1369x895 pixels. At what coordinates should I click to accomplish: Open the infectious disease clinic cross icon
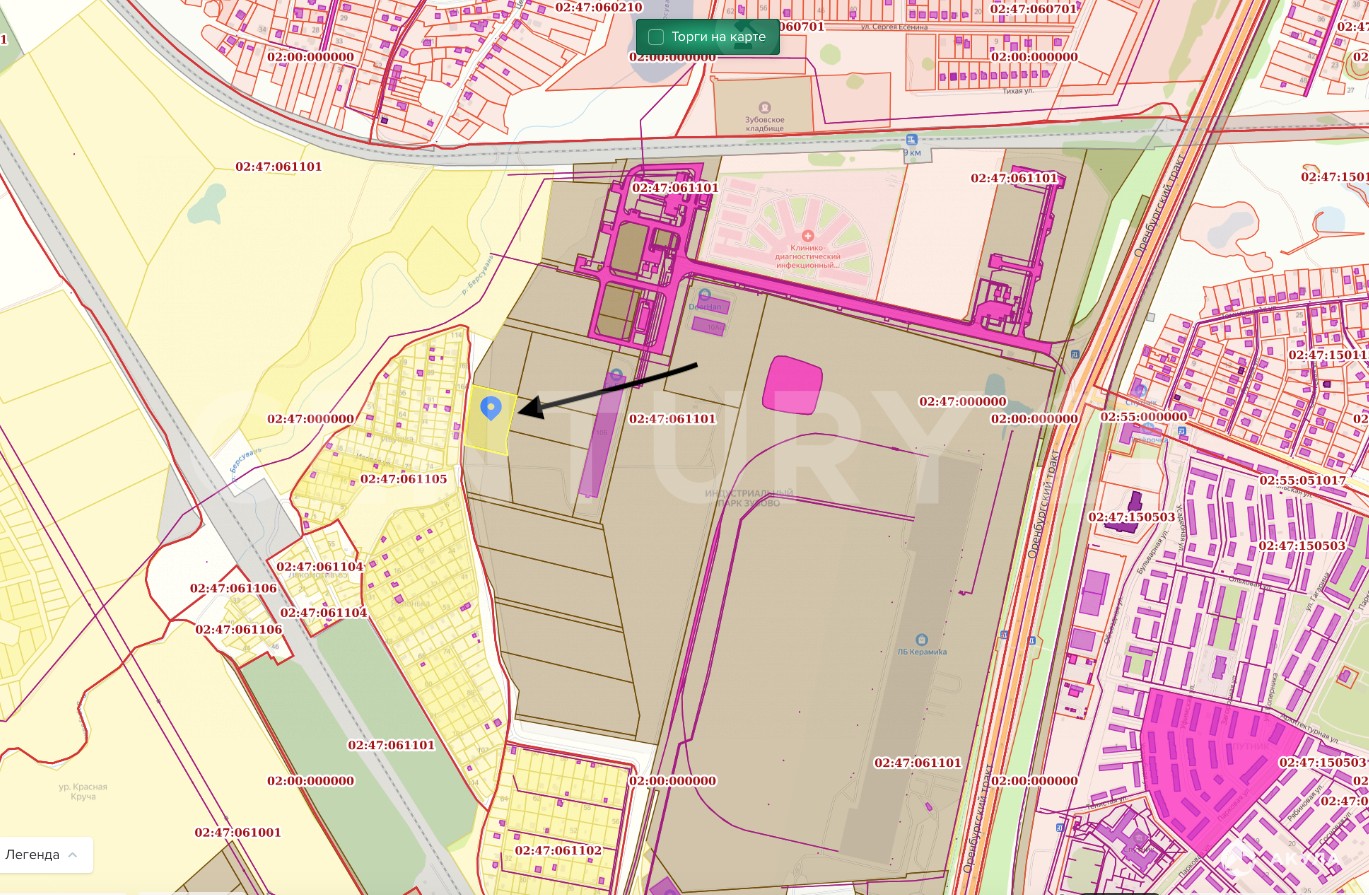coord(807,235)
